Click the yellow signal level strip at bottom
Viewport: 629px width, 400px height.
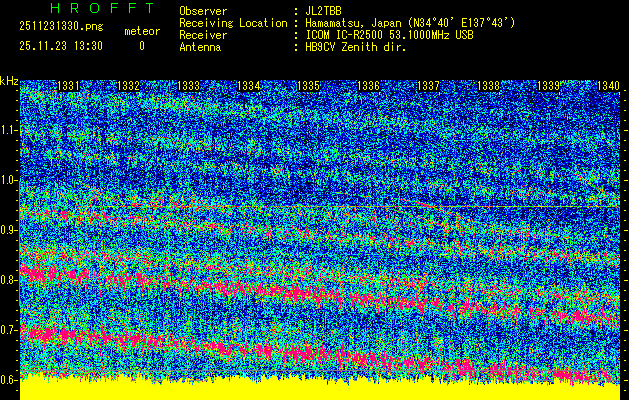click(314, 391)
